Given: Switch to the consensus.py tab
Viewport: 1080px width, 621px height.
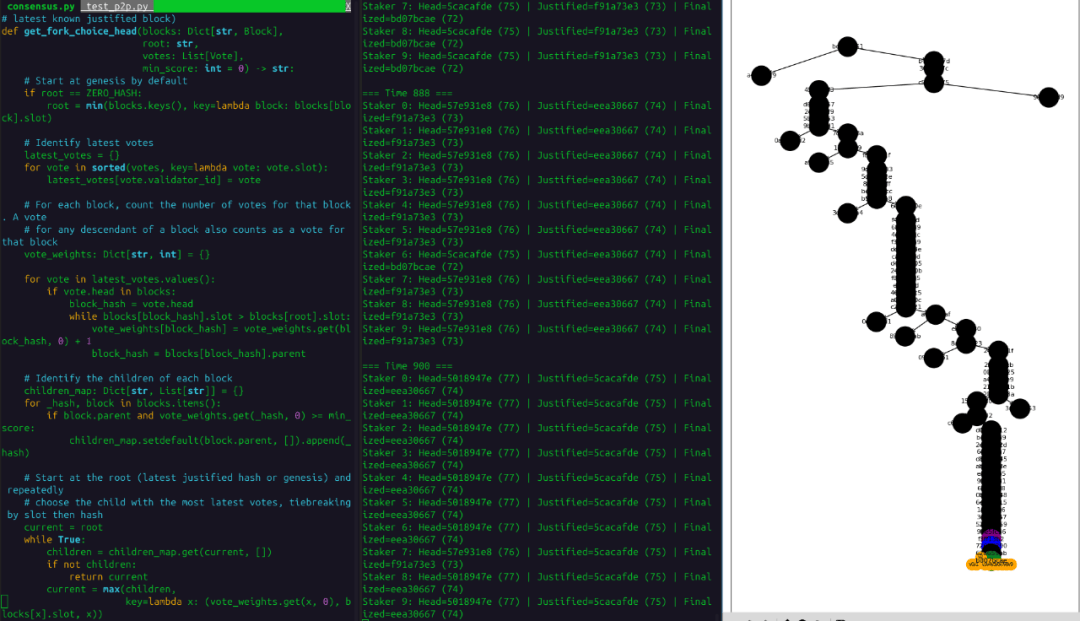Looking at the screenshot, I should (x=41, y=6).
